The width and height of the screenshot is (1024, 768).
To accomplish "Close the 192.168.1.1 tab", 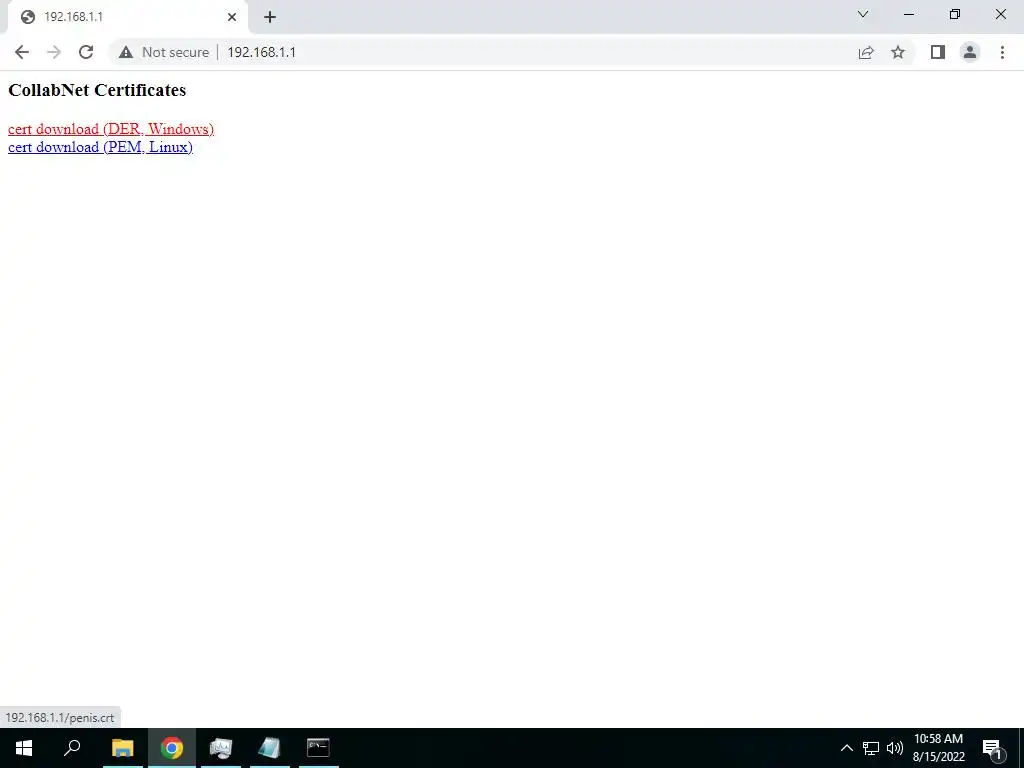I will [232, 17].
